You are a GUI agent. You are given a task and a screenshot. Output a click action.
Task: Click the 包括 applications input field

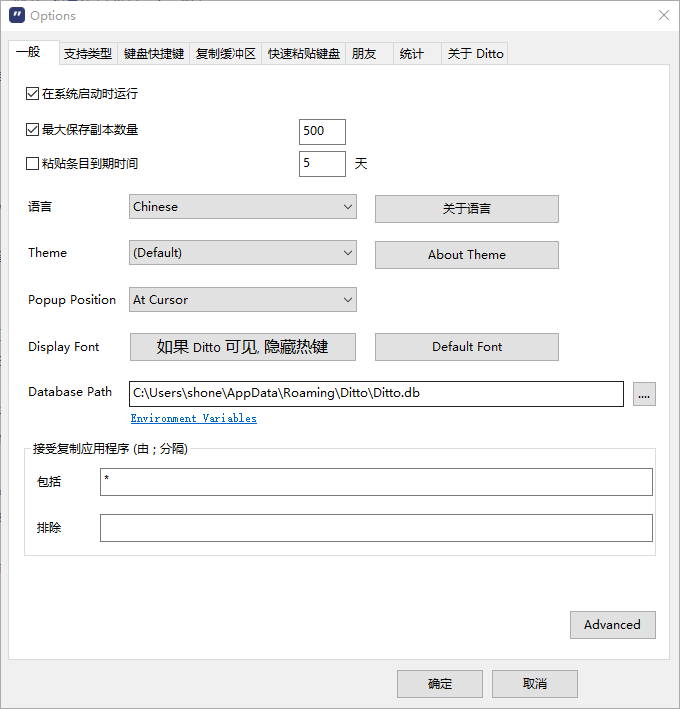376,482
